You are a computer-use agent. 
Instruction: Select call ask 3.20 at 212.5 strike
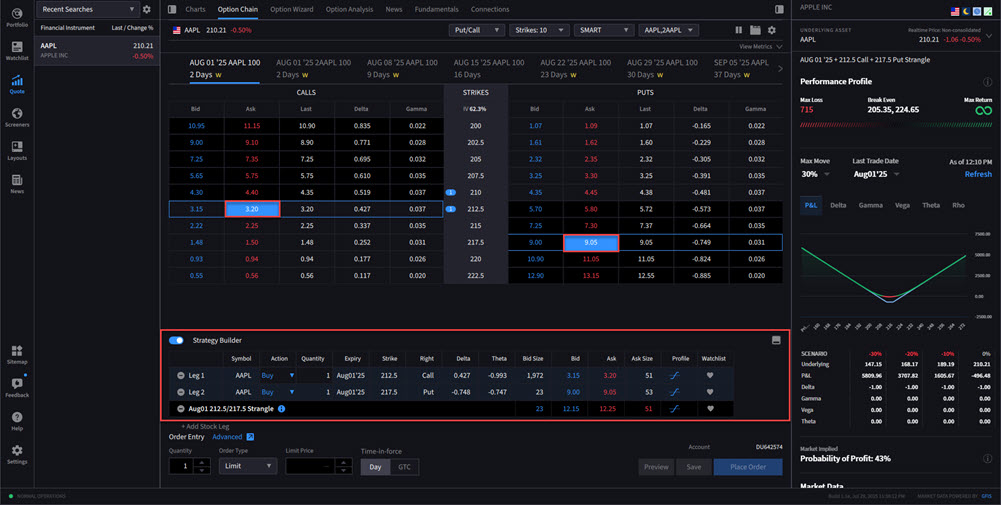point(252,209)
